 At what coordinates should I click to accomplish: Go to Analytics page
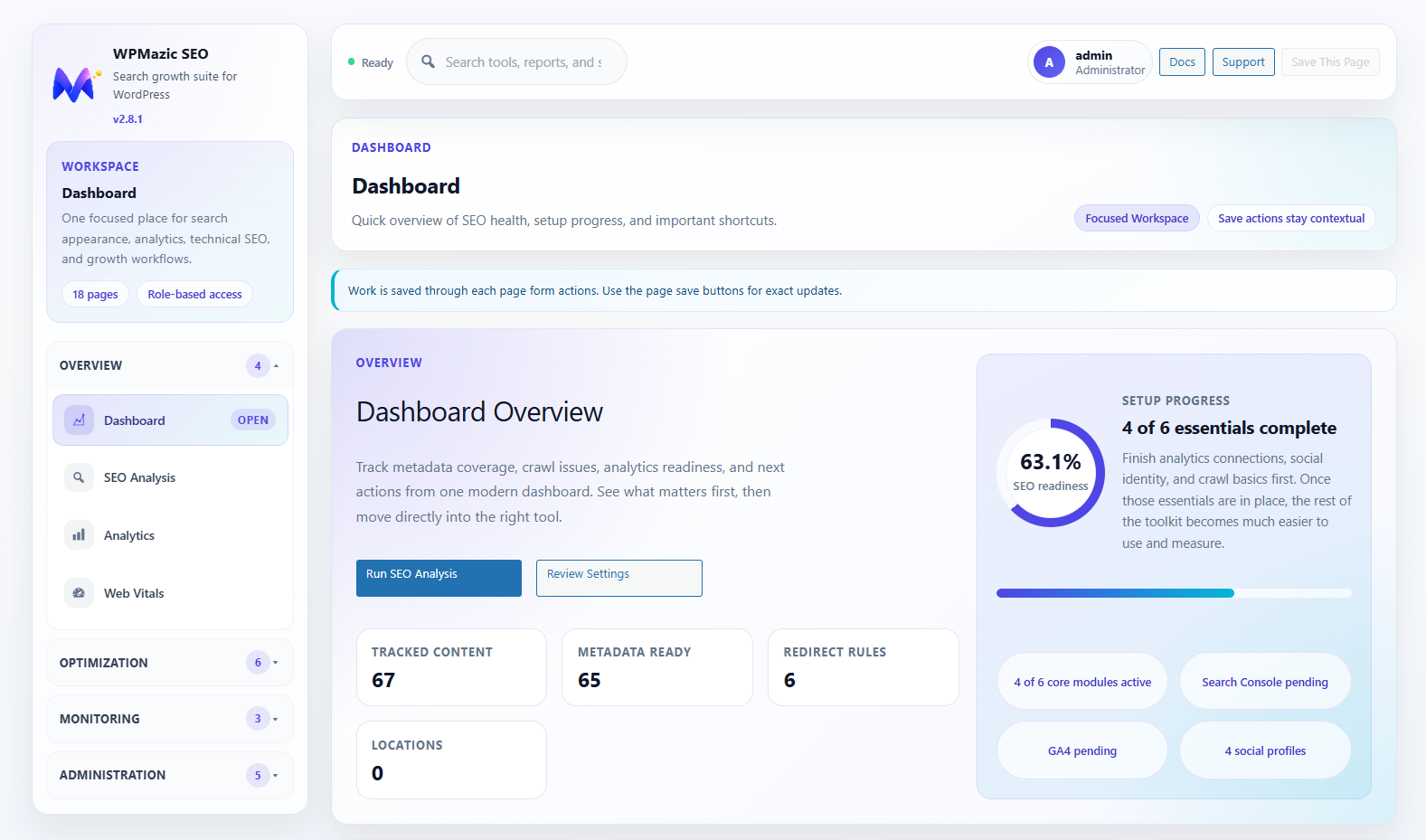tap(170, 535)
